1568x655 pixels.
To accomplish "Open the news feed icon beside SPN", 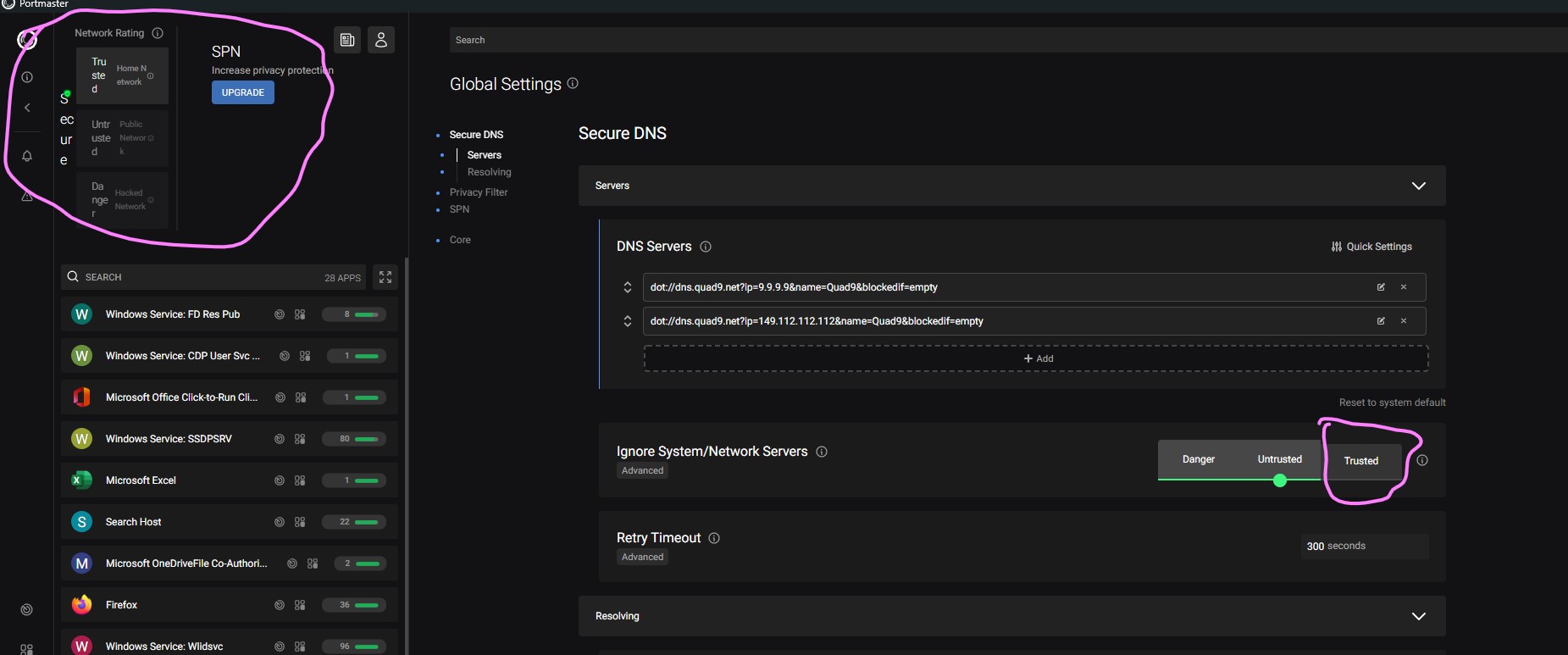I will 347,40.
